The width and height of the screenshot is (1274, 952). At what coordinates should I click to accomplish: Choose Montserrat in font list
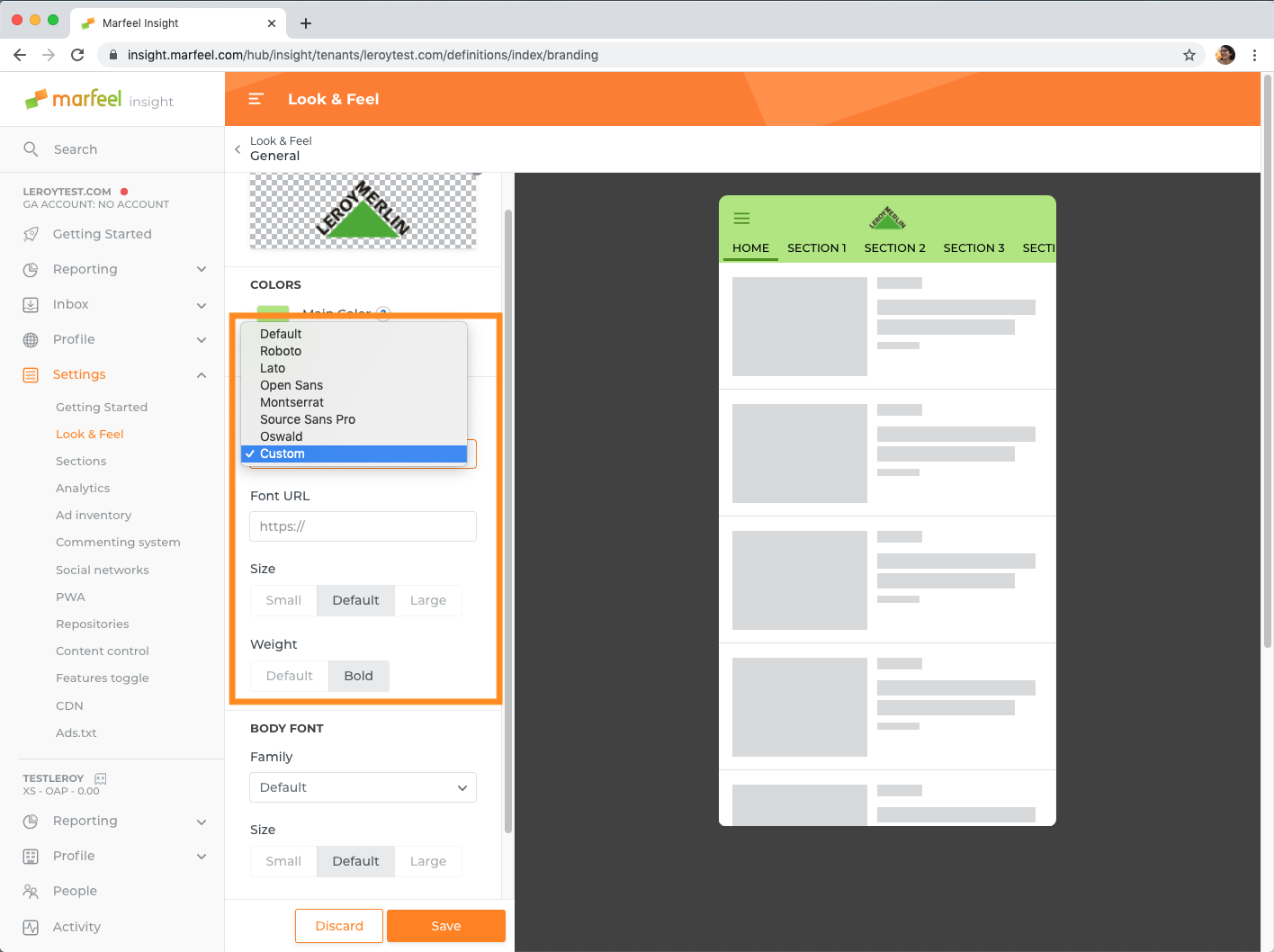(354, 402)
